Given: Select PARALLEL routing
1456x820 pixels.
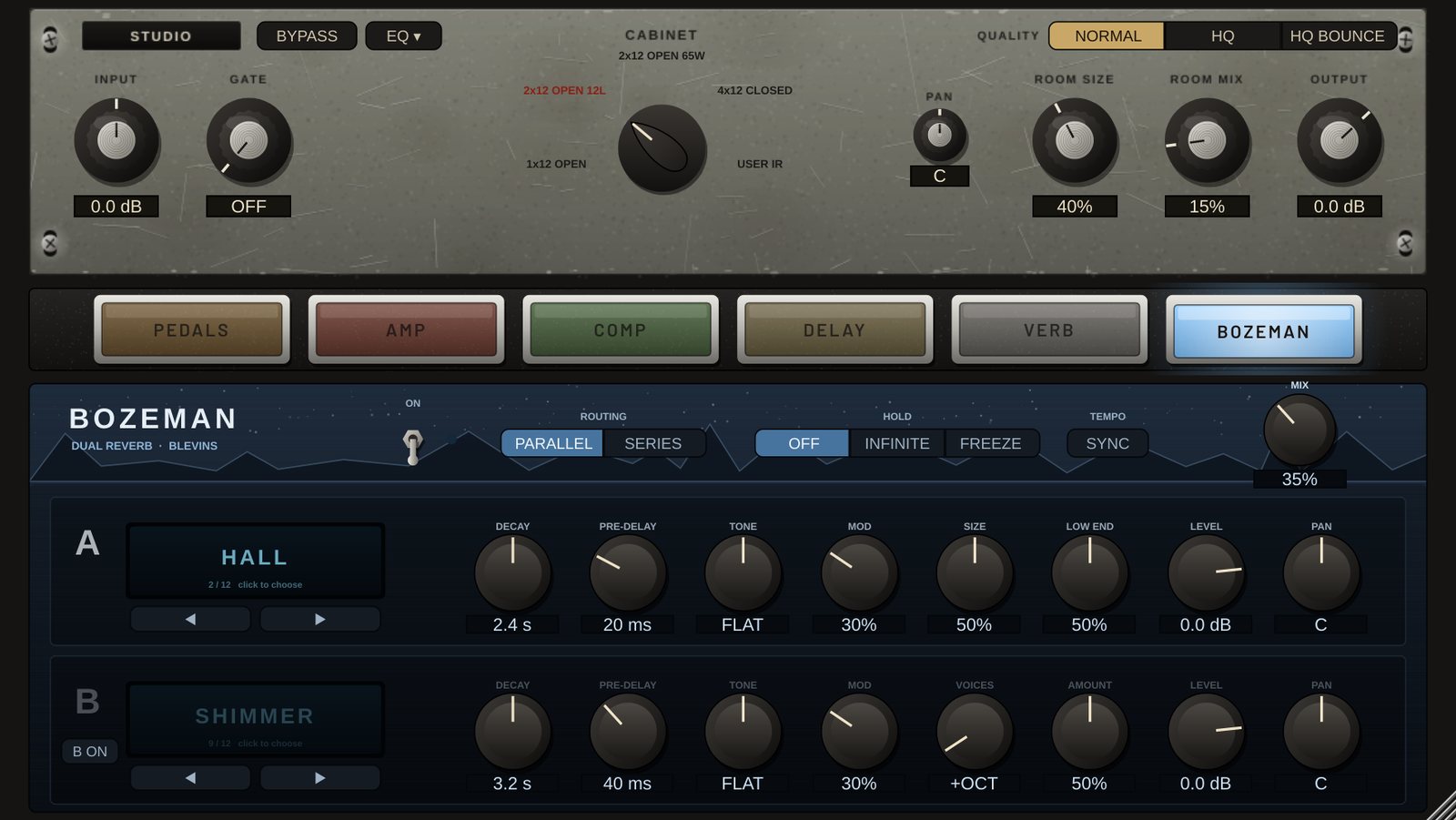Looking at the screenshot, I should coord(552,443).
